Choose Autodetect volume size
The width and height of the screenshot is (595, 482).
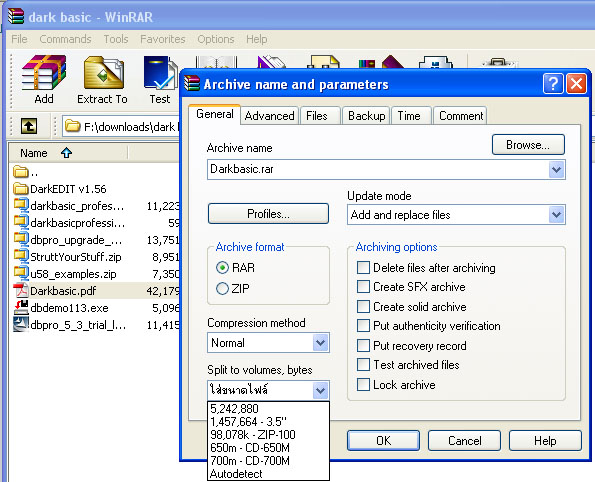268,474
